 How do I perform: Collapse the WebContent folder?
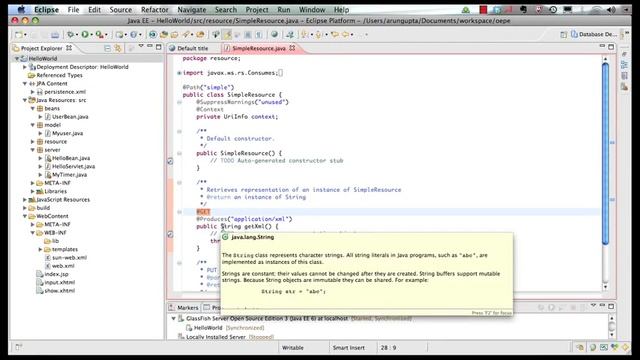coord(24,216)
